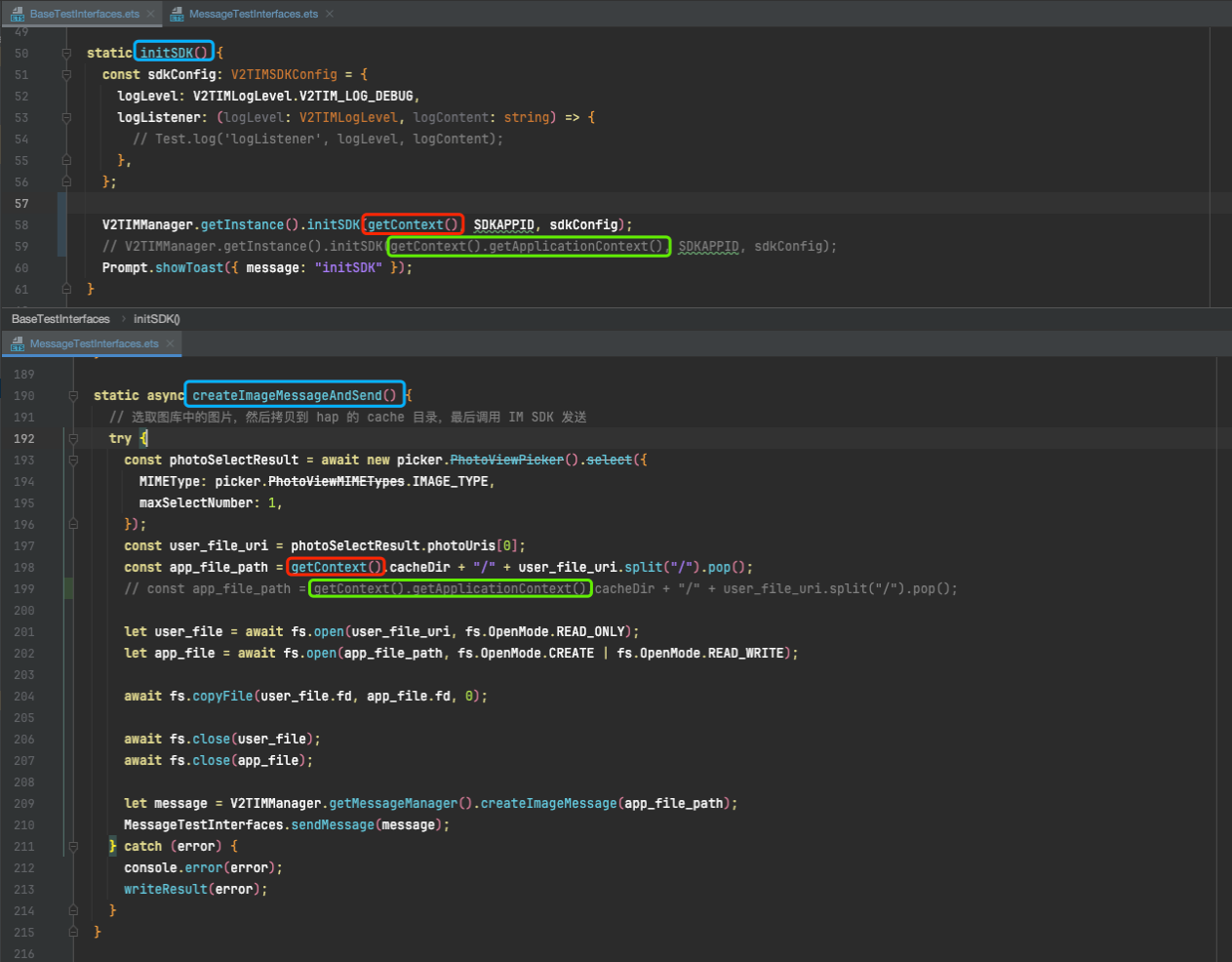
Task: Fold the sdkConfig object at line 51
Action: coord(66,74)
